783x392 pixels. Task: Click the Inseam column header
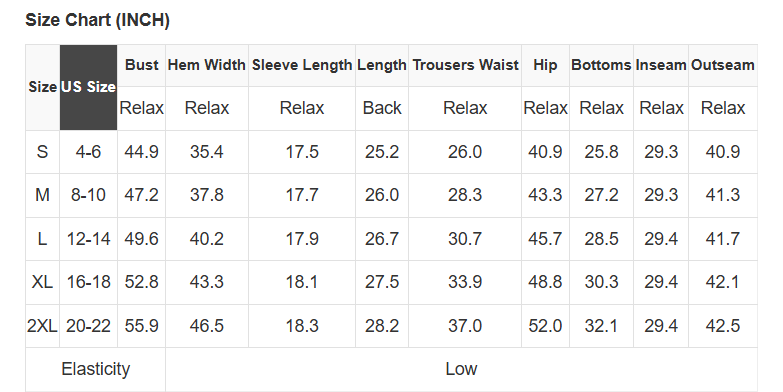point(661,65)
